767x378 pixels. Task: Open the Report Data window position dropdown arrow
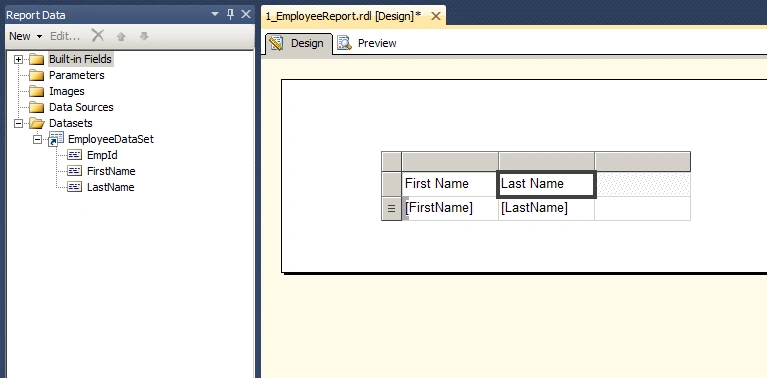click(x=215, y=15)
